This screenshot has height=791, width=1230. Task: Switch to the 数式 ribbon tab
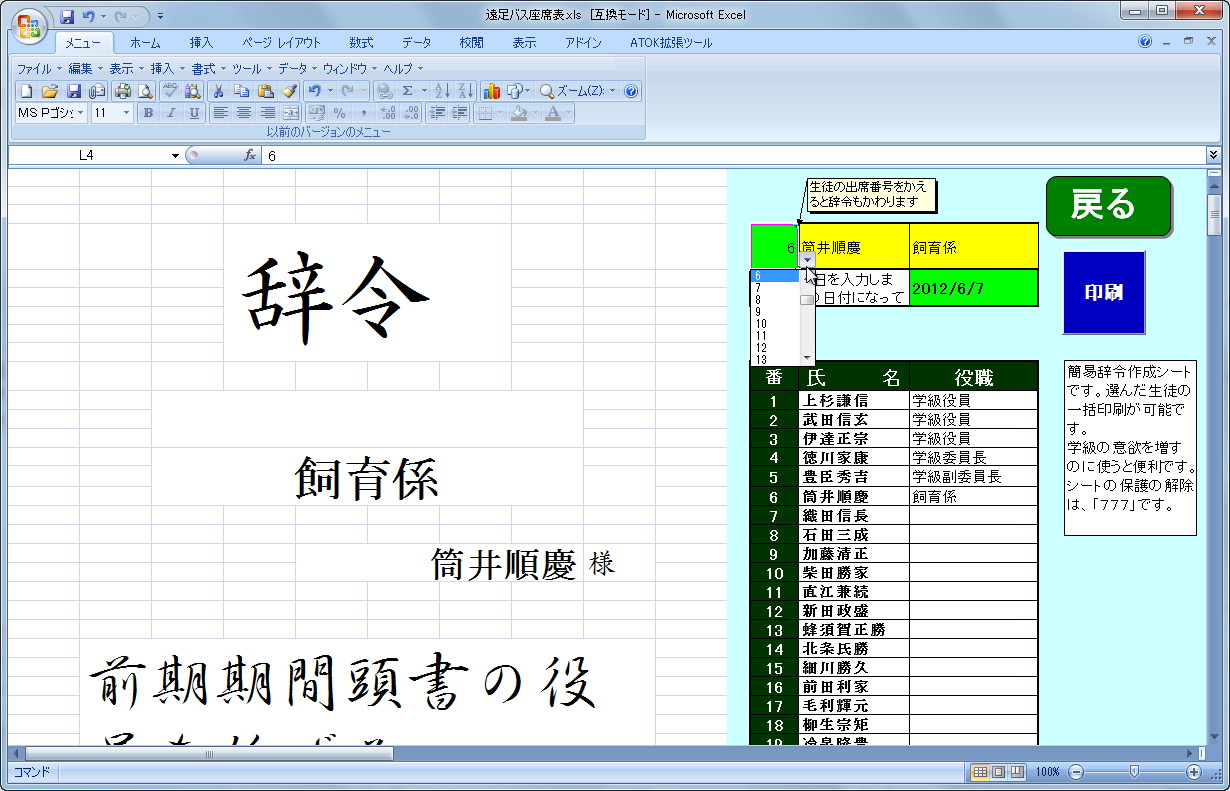point(359,42)
